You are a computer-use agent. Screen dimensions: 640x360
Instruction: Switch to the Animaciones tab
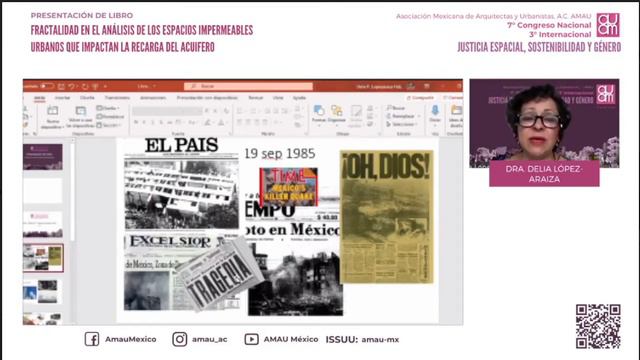pos(153,98)
